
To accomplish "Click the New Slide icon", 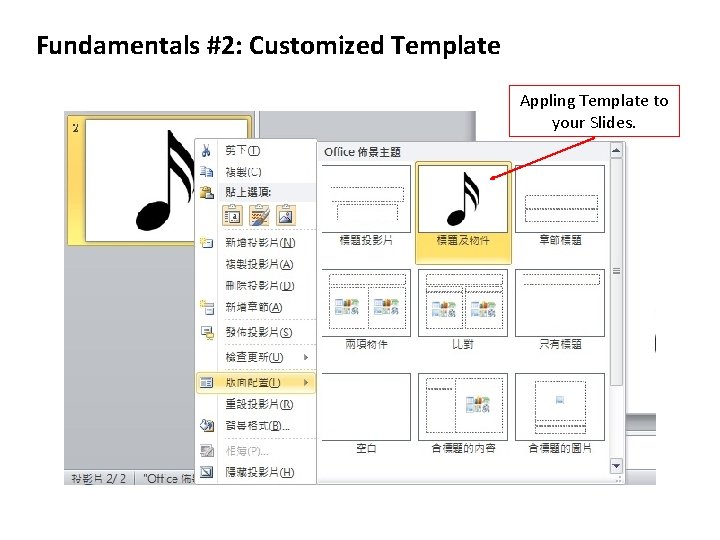I will (207, 242).
